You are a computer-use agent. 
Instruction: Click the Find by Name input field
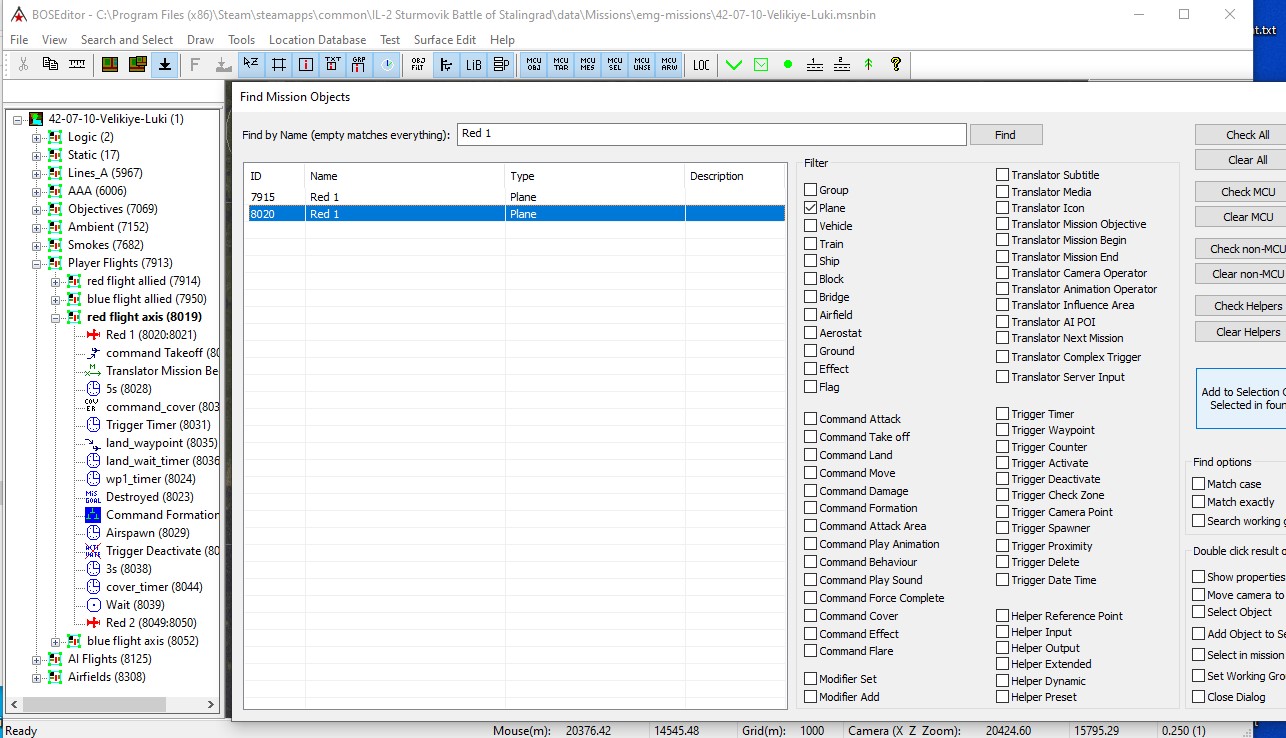click(711, 134)
